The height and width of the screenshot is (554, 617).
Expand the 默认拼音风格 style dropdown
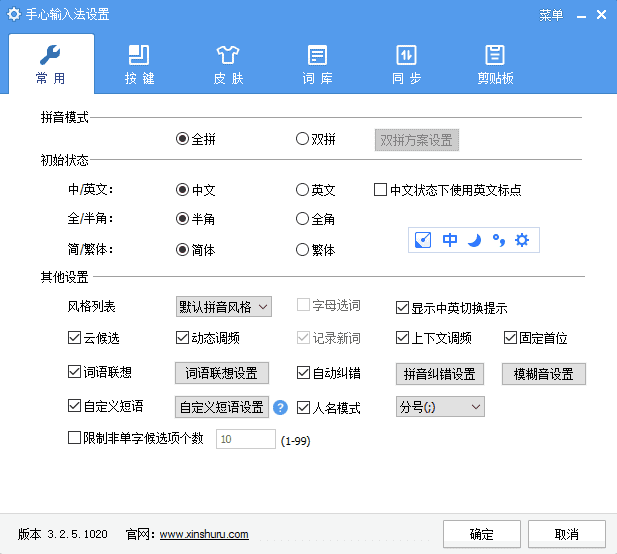tap(223, 307)
